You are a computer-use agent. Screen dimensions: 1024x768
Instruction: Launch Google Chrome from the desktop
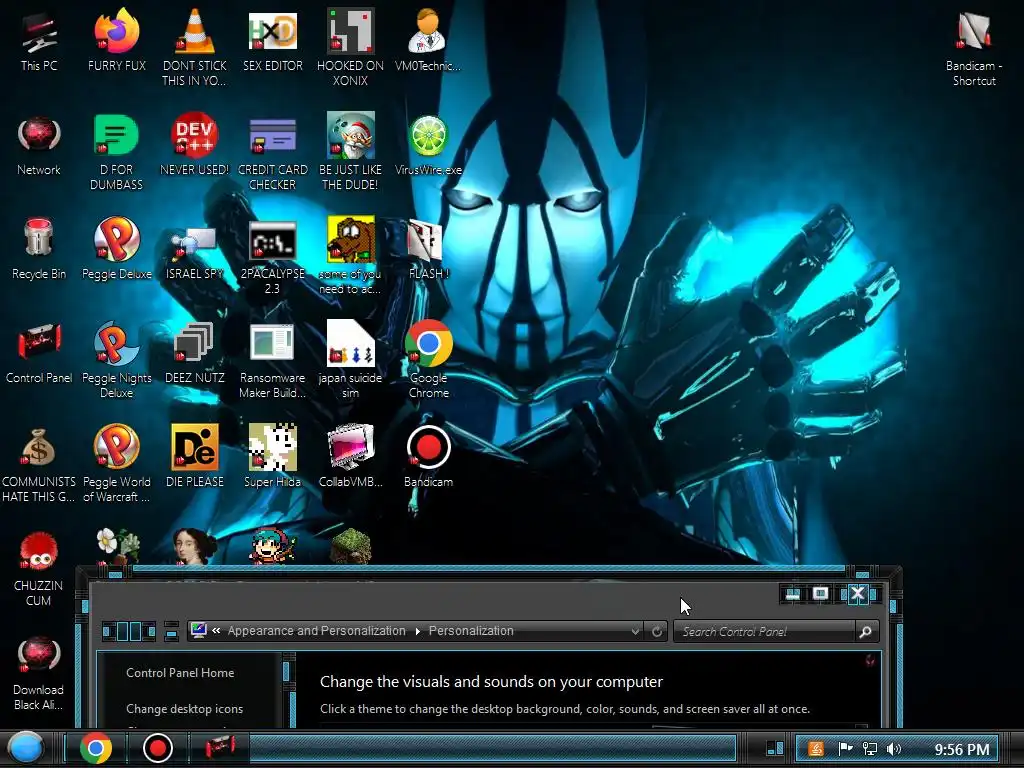coord(428,360)
